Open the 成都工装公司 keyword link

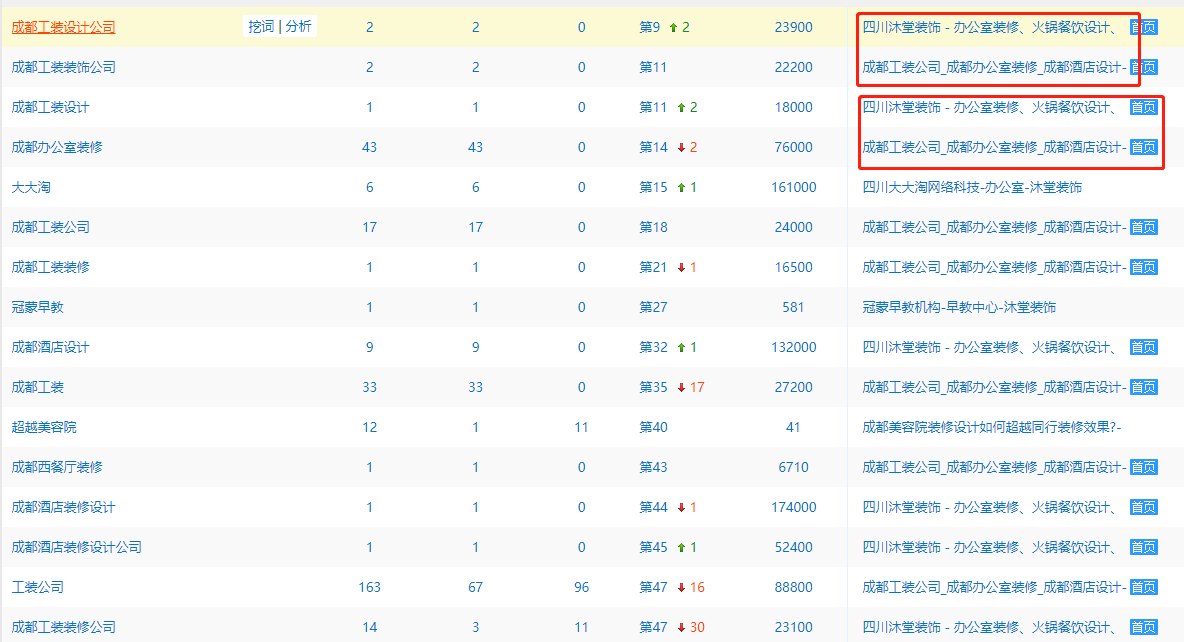(51, 227)
